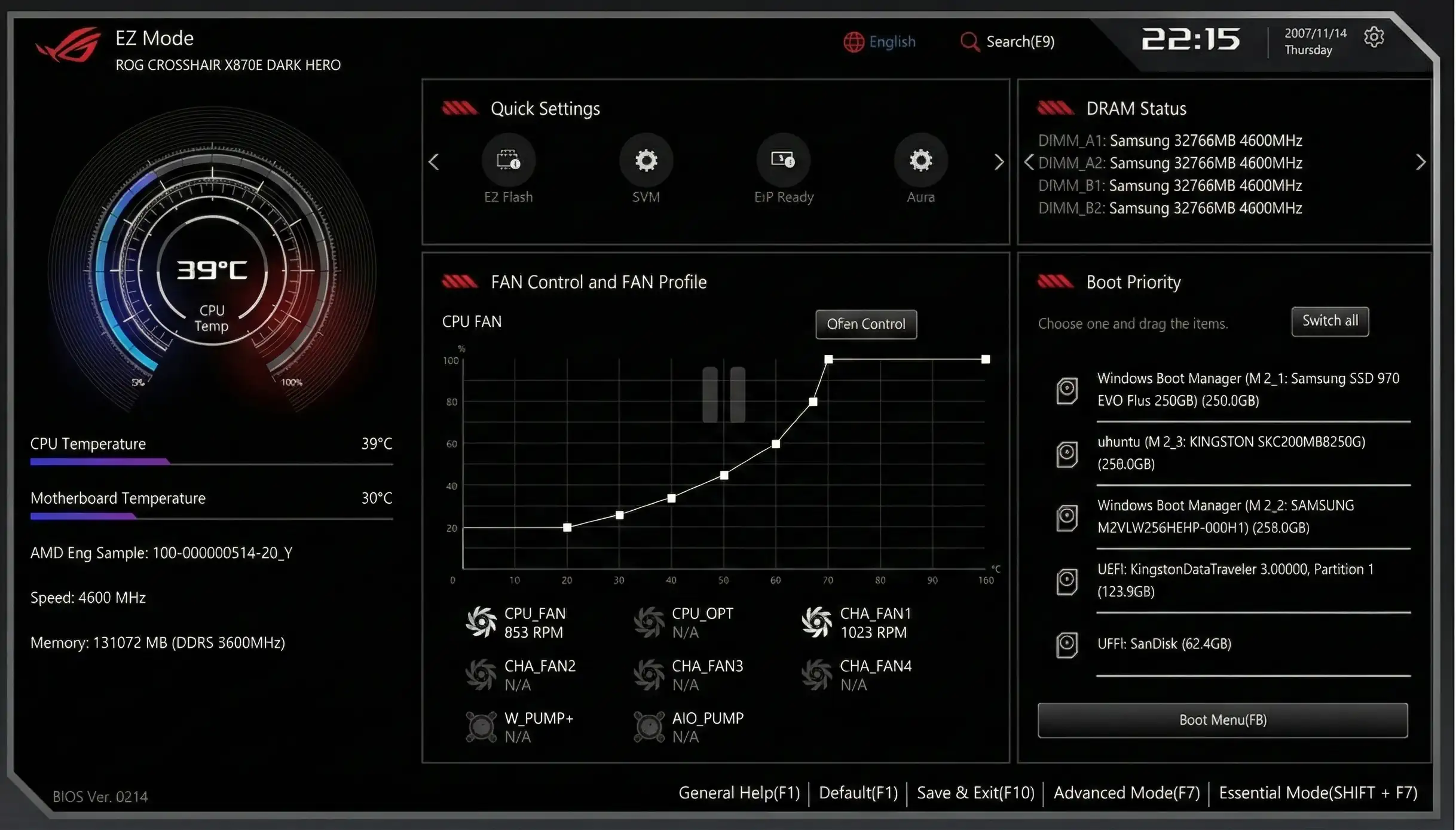
Task: Select the CPU_FAN fan icon
Action: [x=481, y=622]
